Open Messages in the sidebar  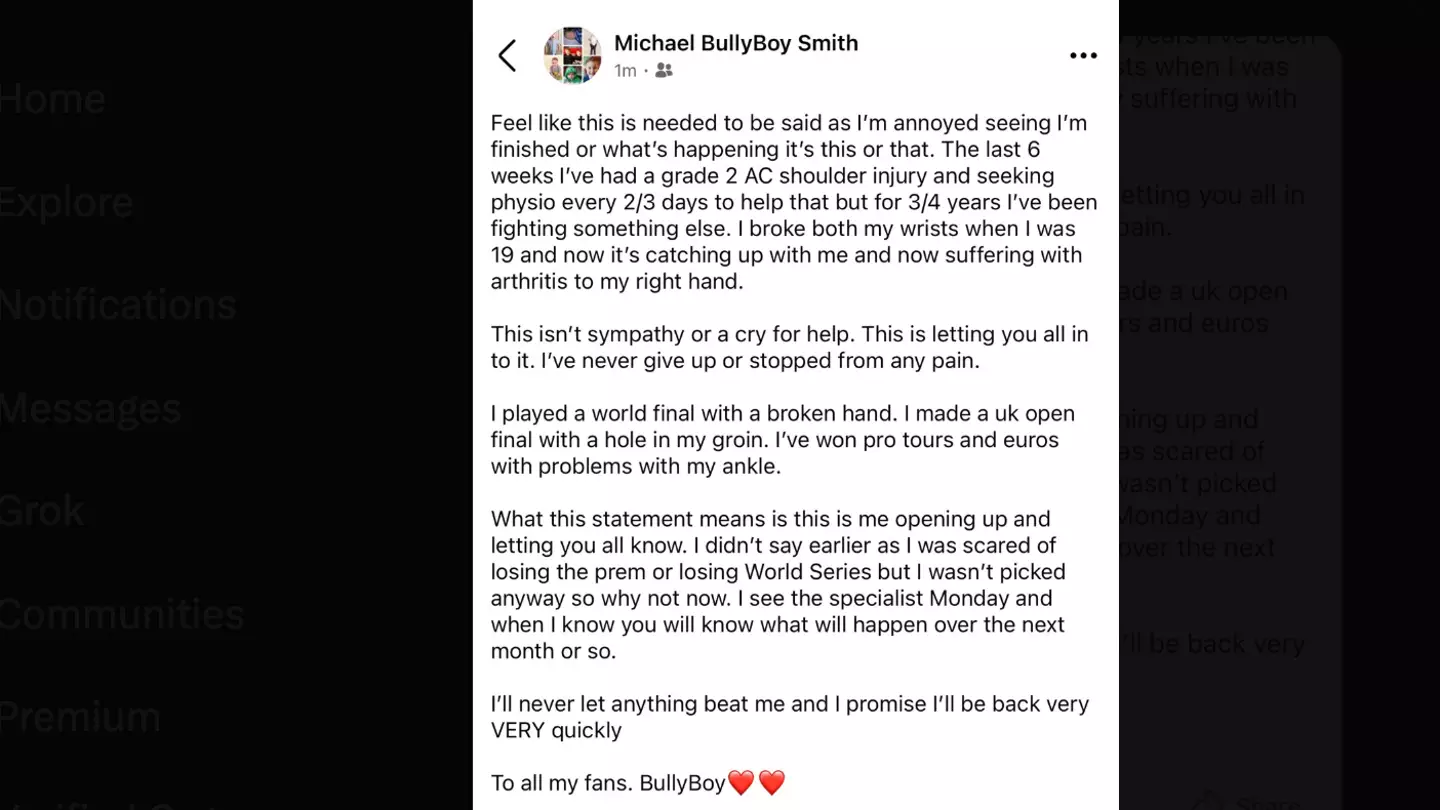tap(90, 408)
